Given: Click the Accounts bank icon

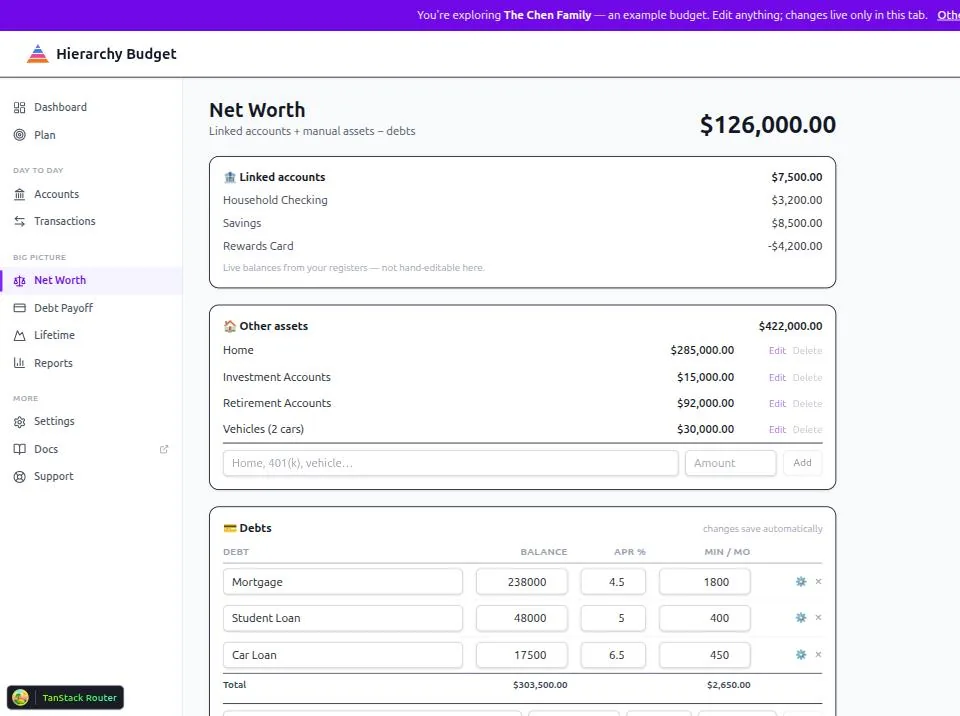Looking at the screenshot, I should pyautogui.click(x=20, y=194).
